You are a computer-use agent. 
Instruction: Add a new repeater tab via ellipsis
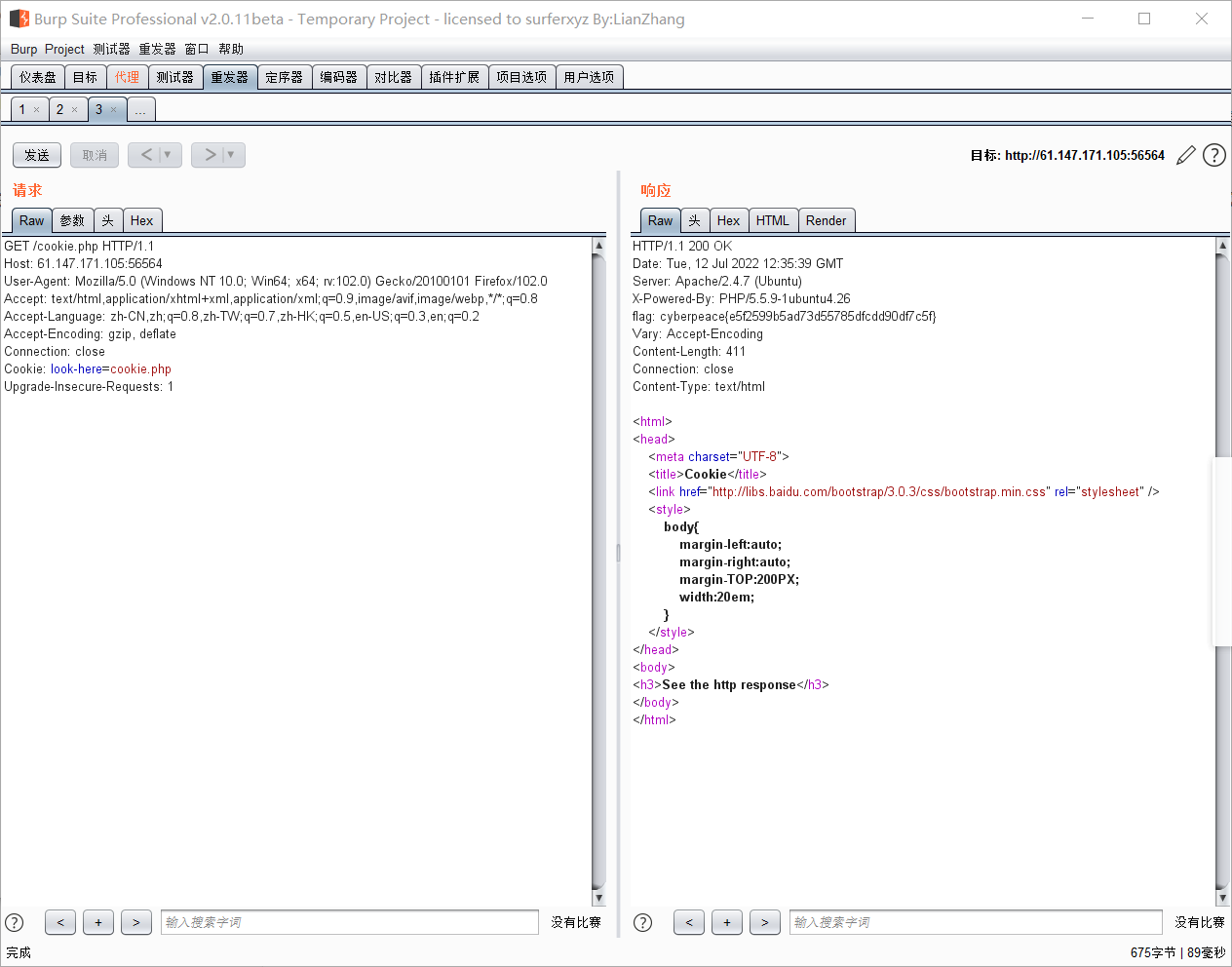tap(140, 109)
